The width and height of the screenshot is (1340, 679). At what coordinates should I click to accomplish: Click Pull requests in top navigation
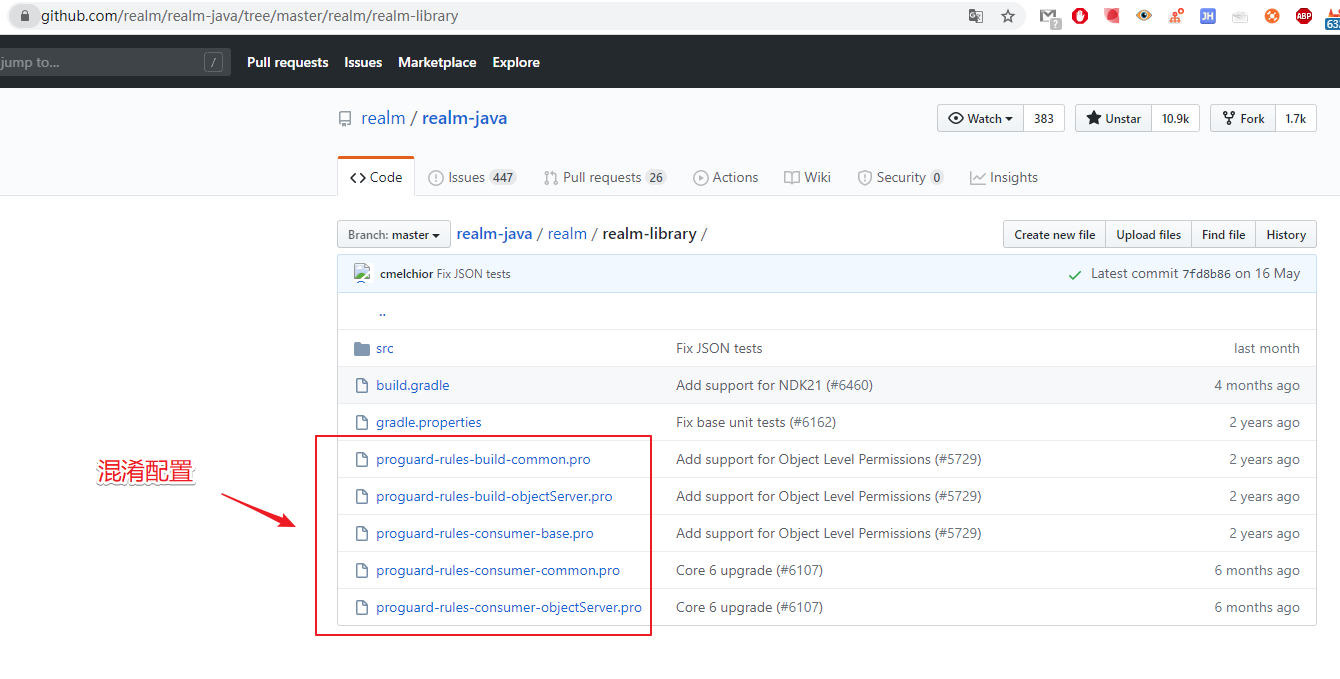click(x=288, y=62)
